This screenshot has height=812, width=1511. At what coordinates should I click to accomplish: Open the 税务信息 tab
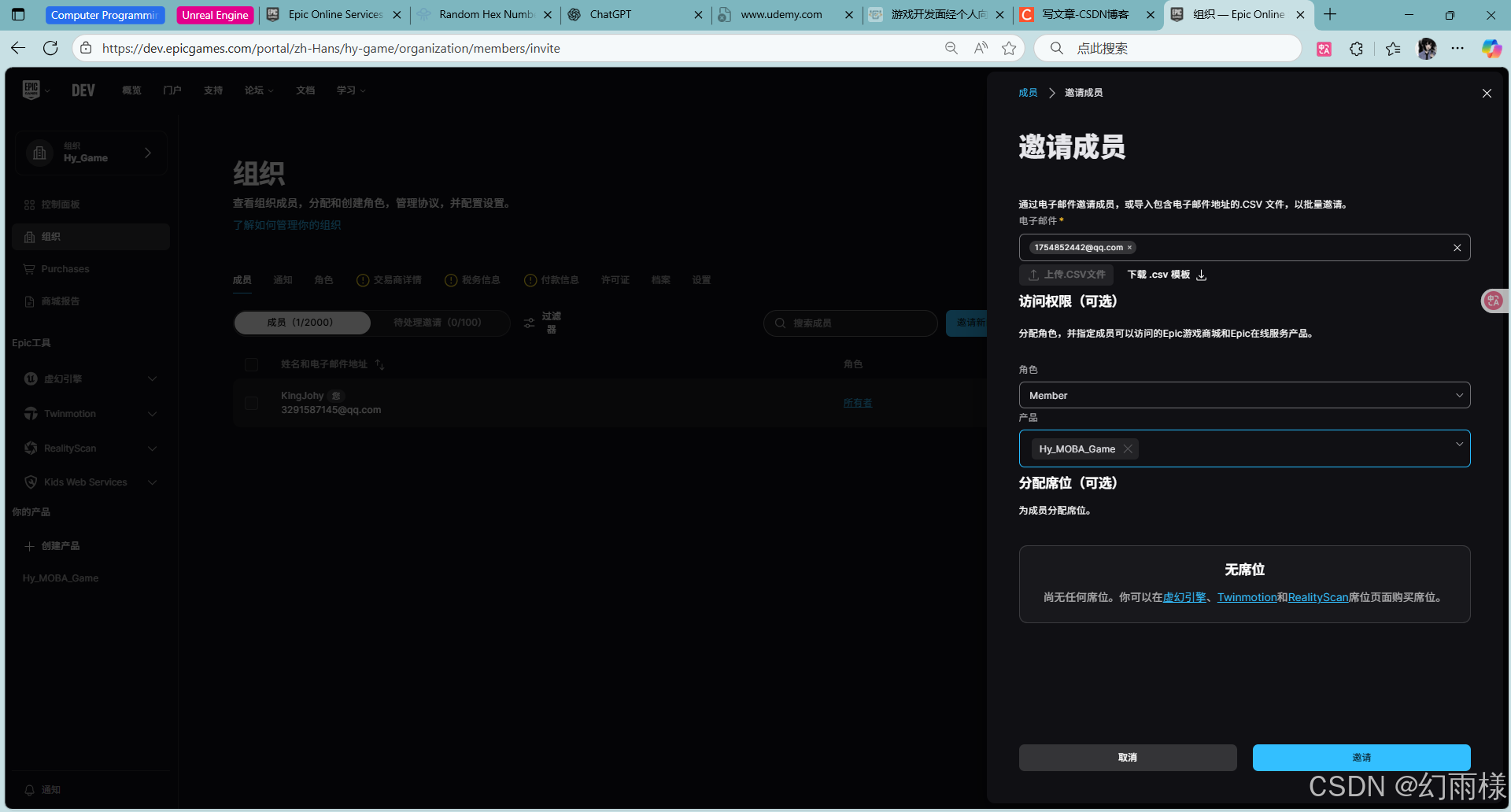[472, 280]
